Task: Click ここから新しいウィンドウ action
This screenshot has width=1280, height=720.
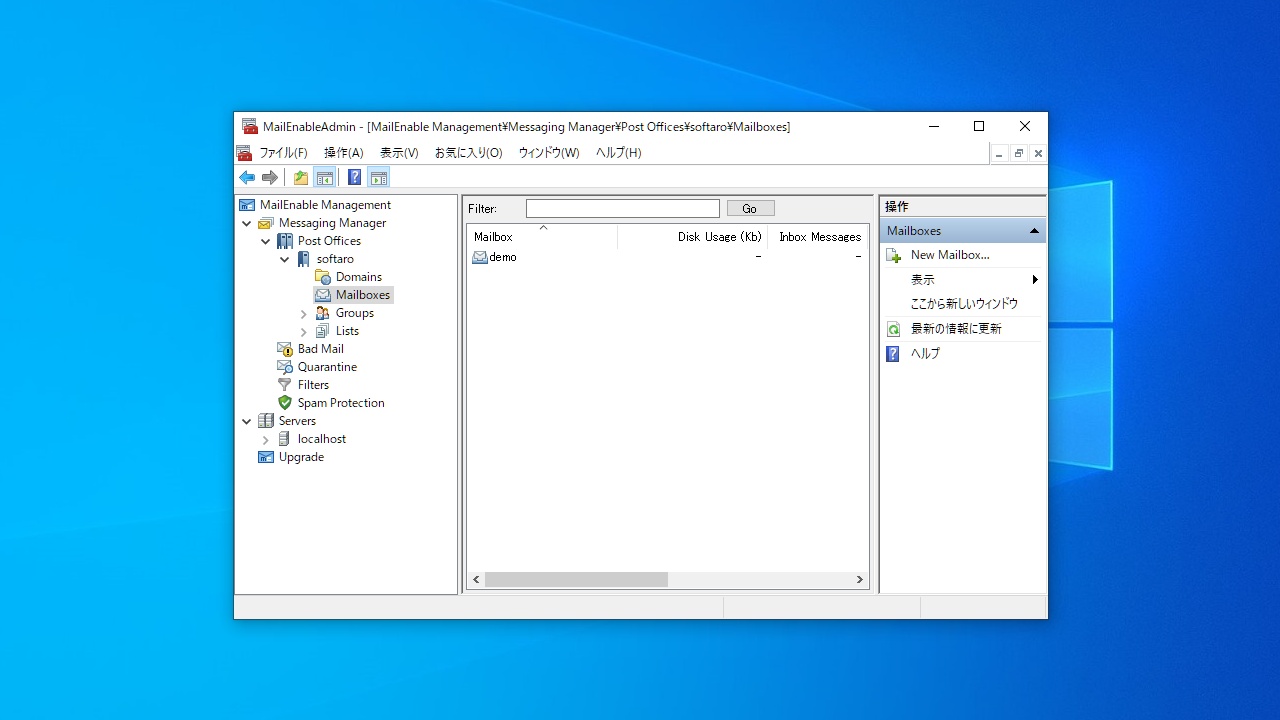Action: 964,304
